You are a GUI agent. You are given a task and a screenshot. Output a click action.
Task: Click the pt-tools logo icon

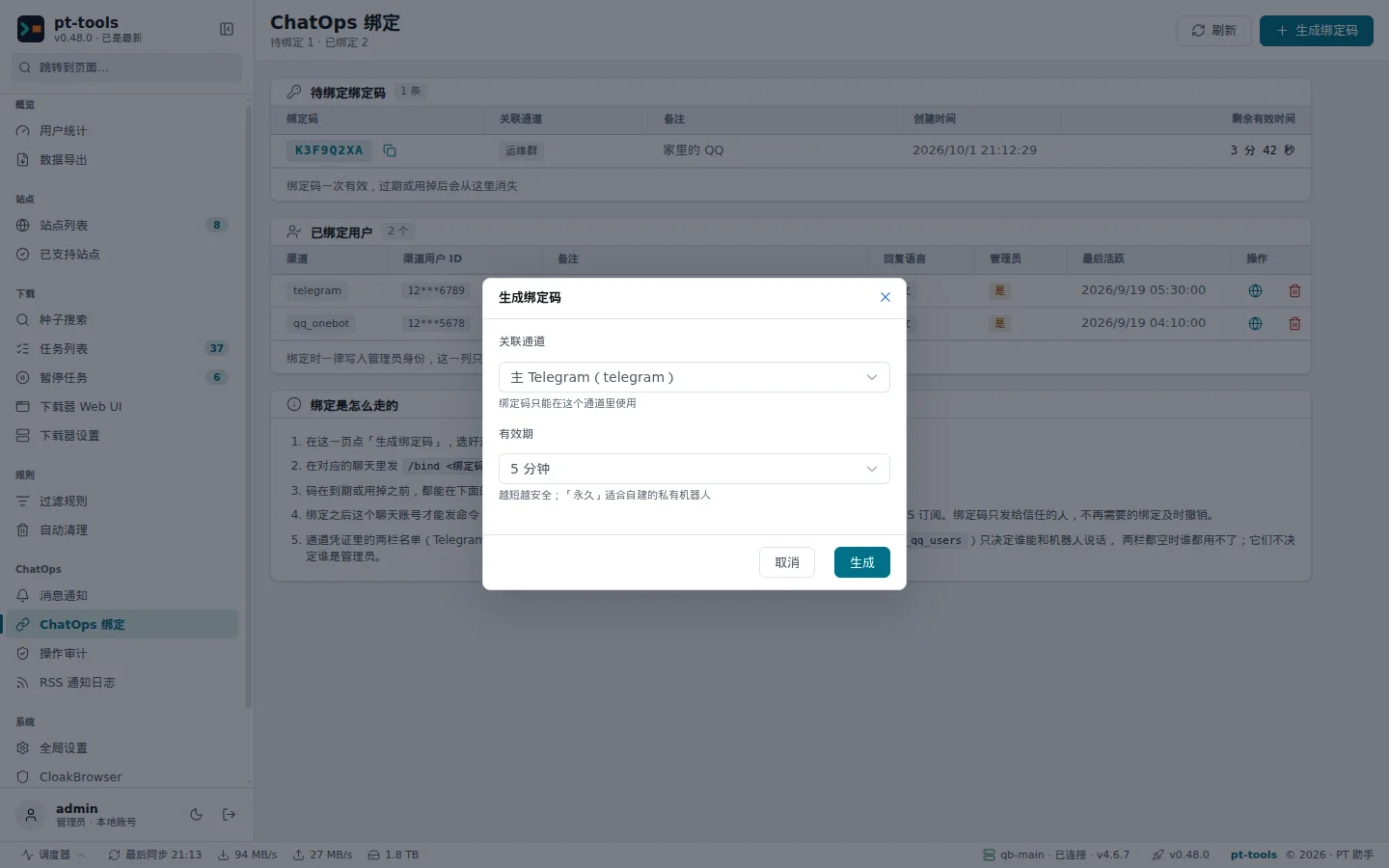click(x=31, y=29)
